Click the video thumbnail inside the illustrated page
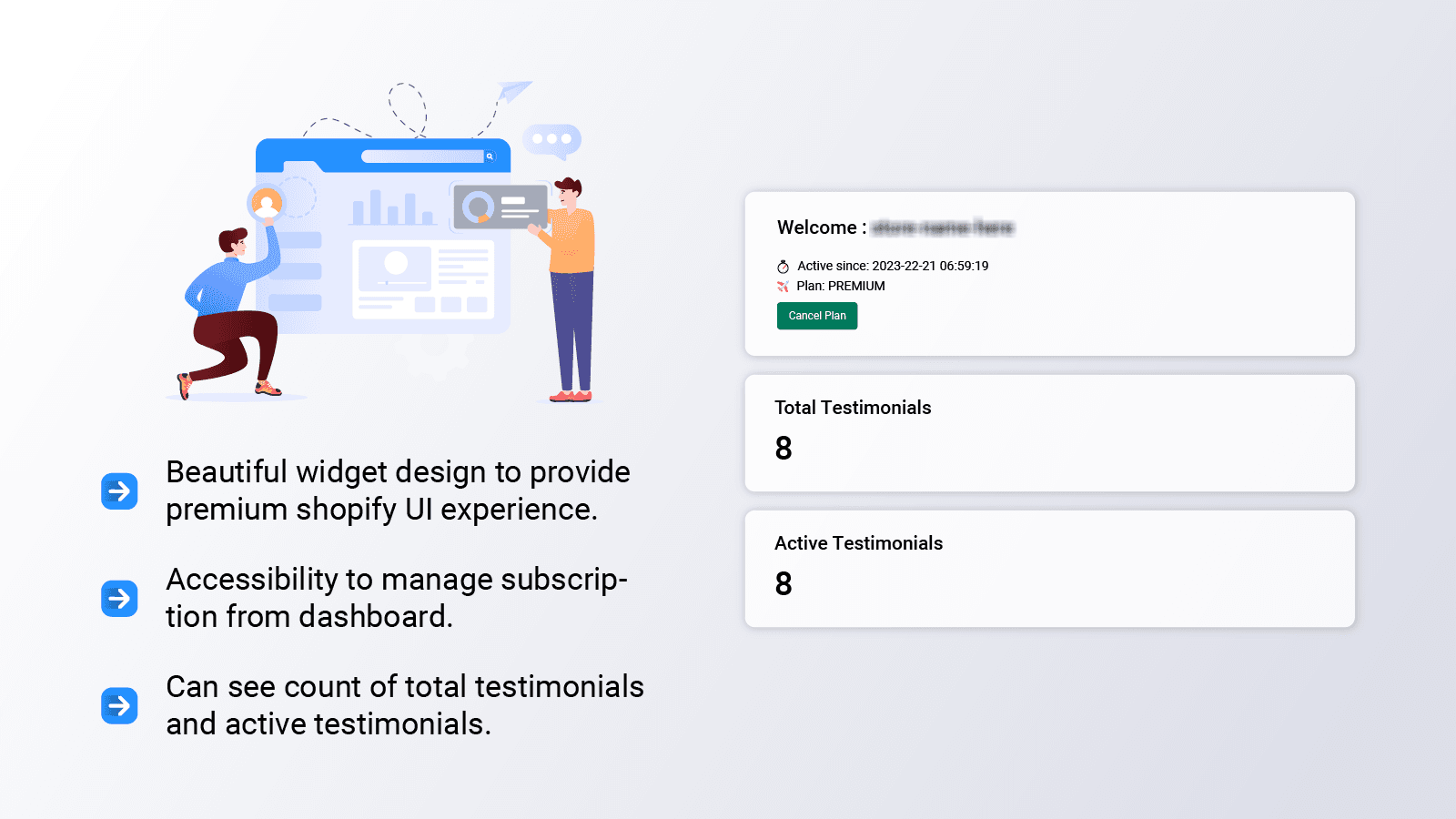 [x=395, y=269]
